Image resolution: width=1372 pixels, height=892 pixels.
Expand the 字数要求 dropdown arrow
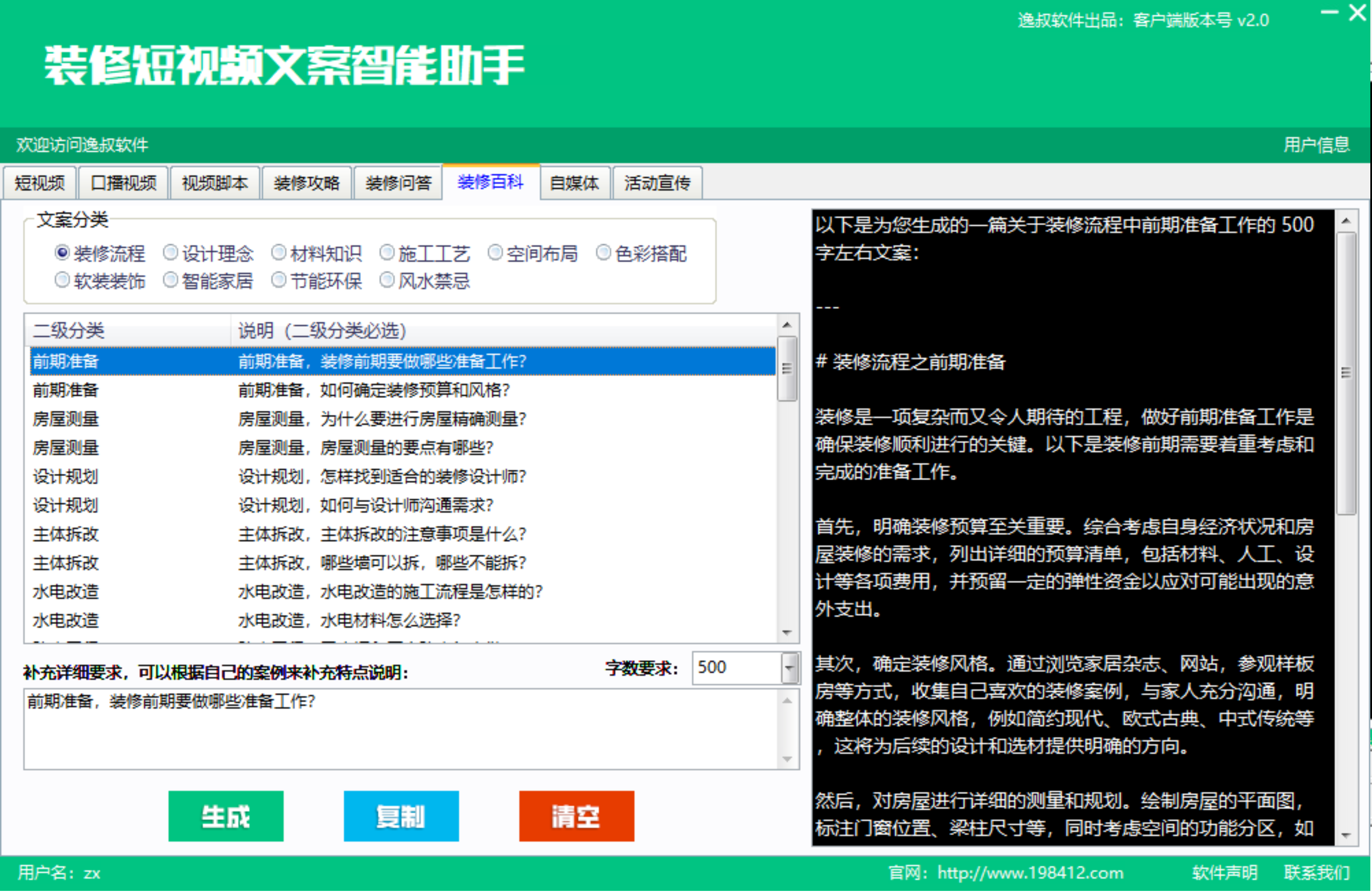pos(790,669)
